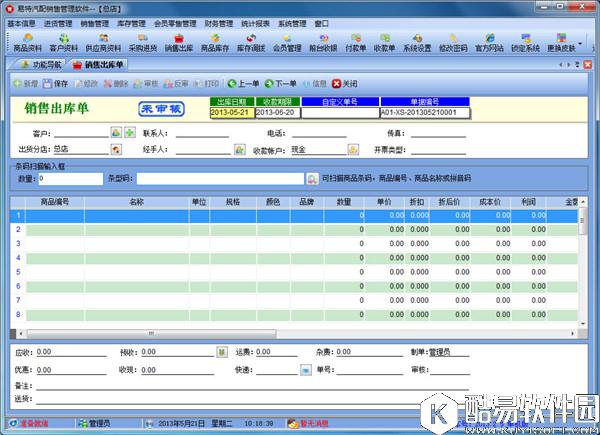Switch to the 功能导航 tab

coord(41,65)
